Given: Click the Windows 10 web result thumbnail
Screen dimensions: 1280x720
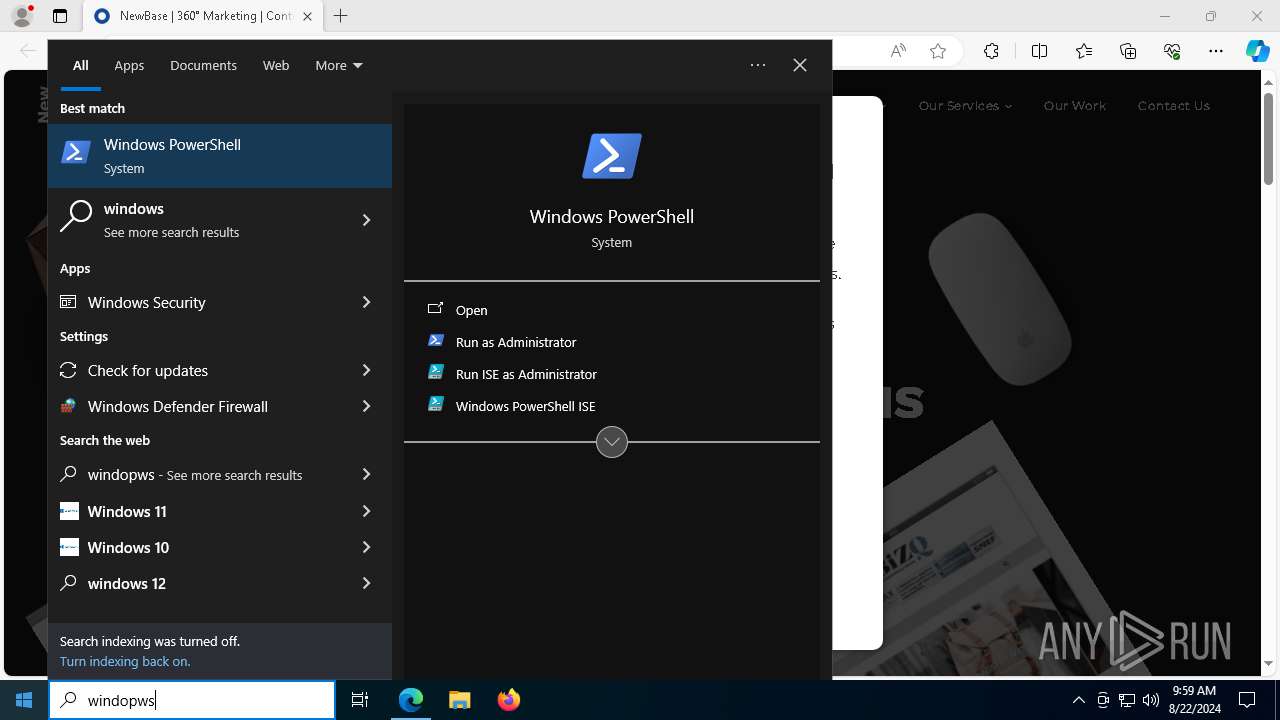Looking at the screenshot, I should tap(69, 547).
